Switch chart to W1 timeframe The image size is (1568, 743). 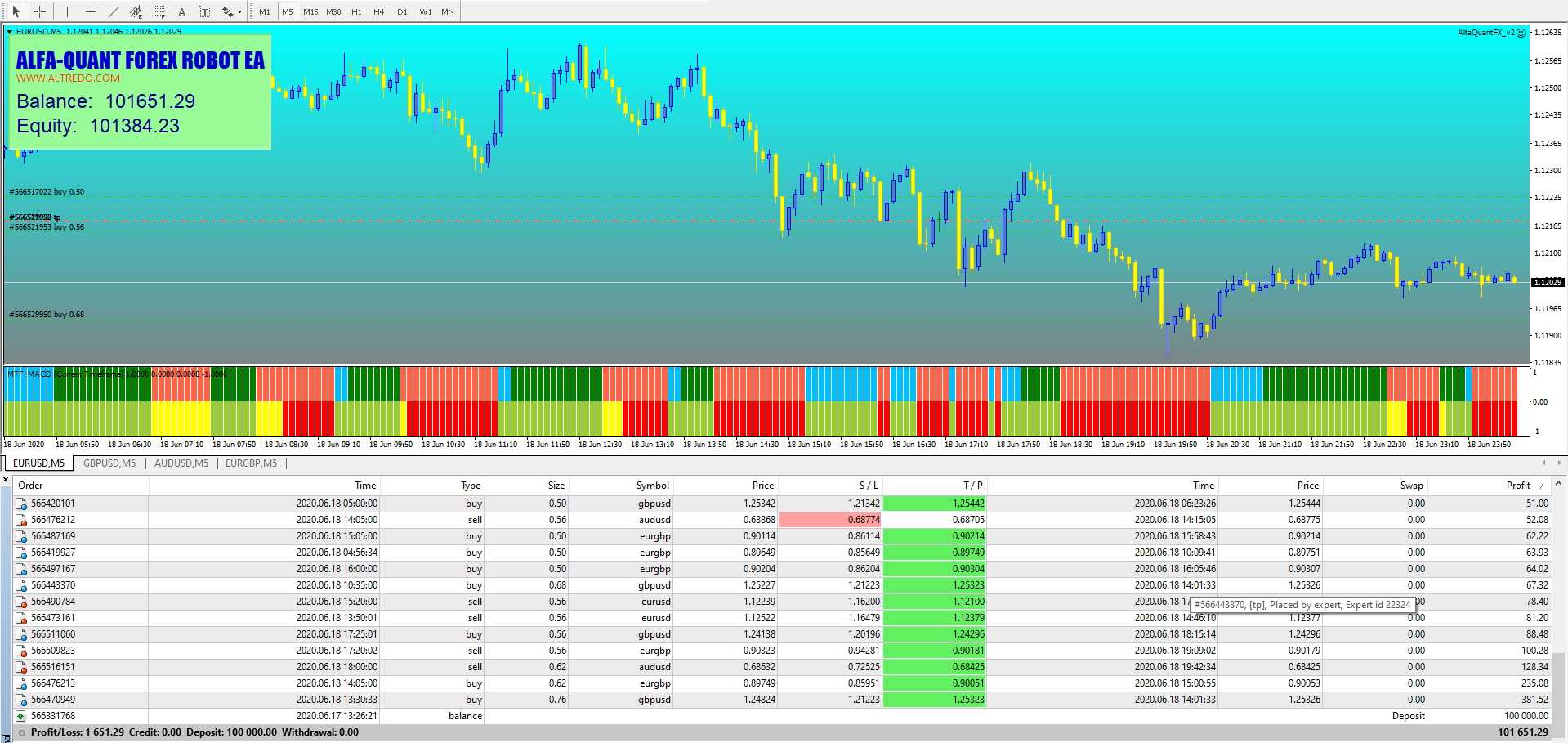pyautogui.click(x=426, y=11)
